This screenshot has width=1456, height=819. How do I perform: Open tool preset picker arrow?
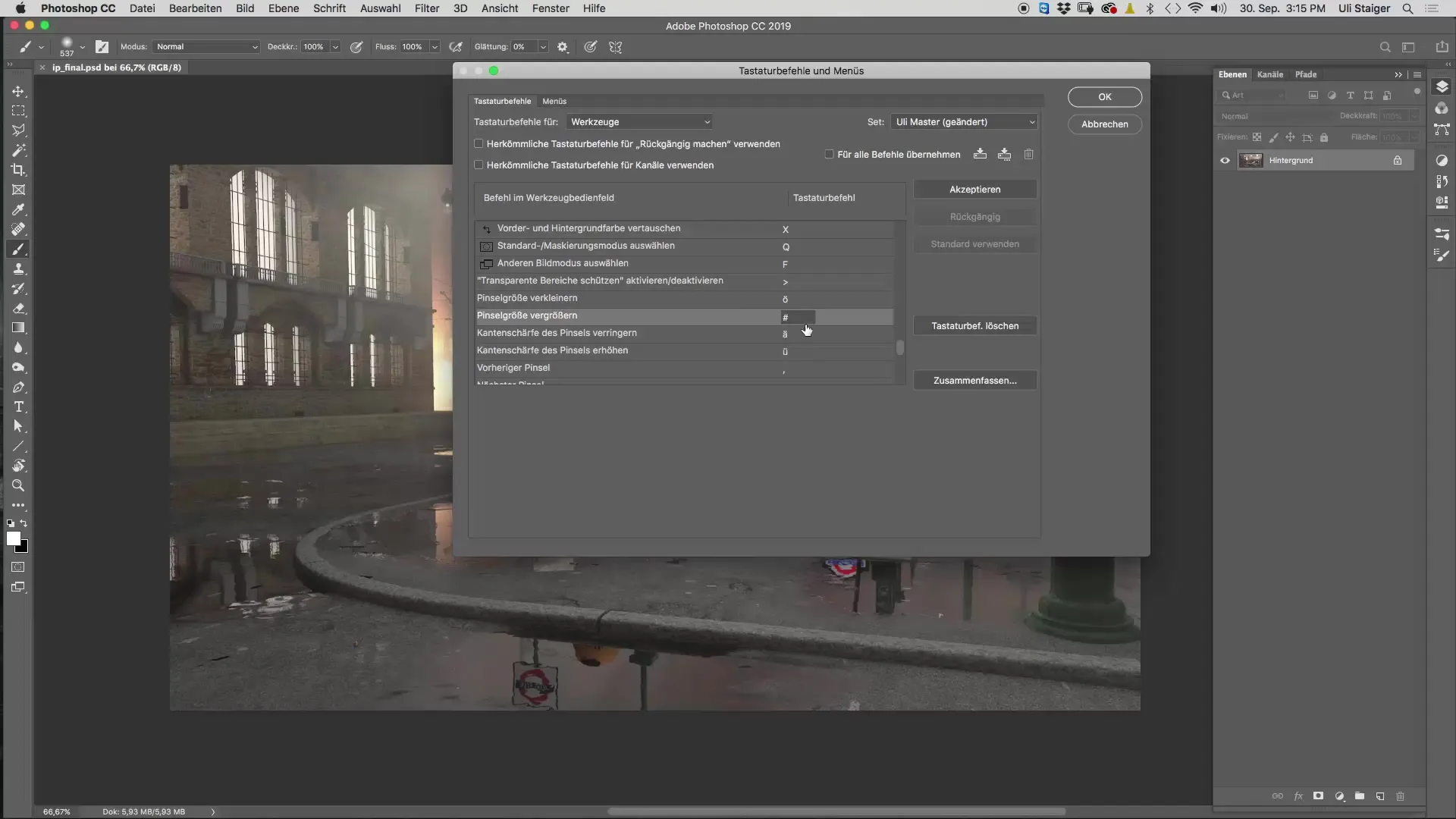41,47
